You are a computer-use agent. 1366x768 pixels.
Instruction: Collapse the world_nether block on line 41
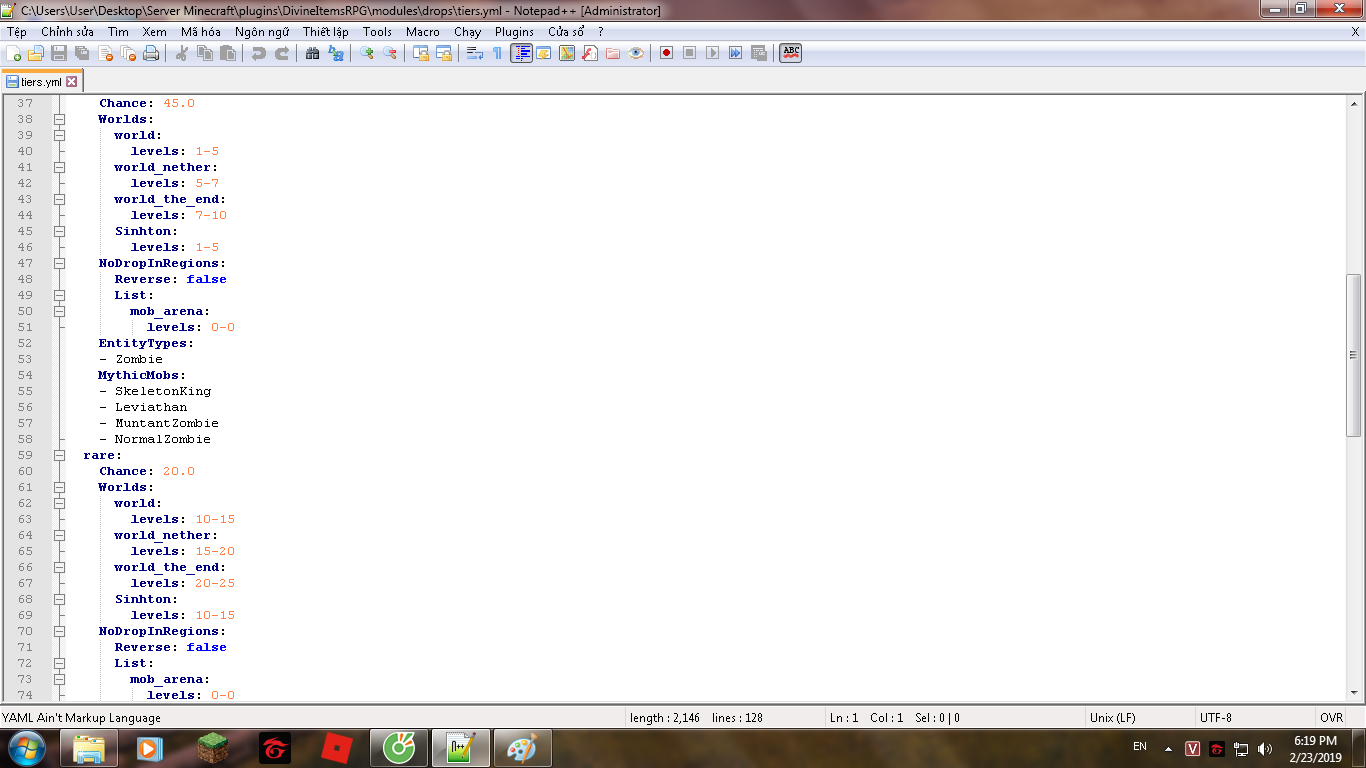coord(59,167)
